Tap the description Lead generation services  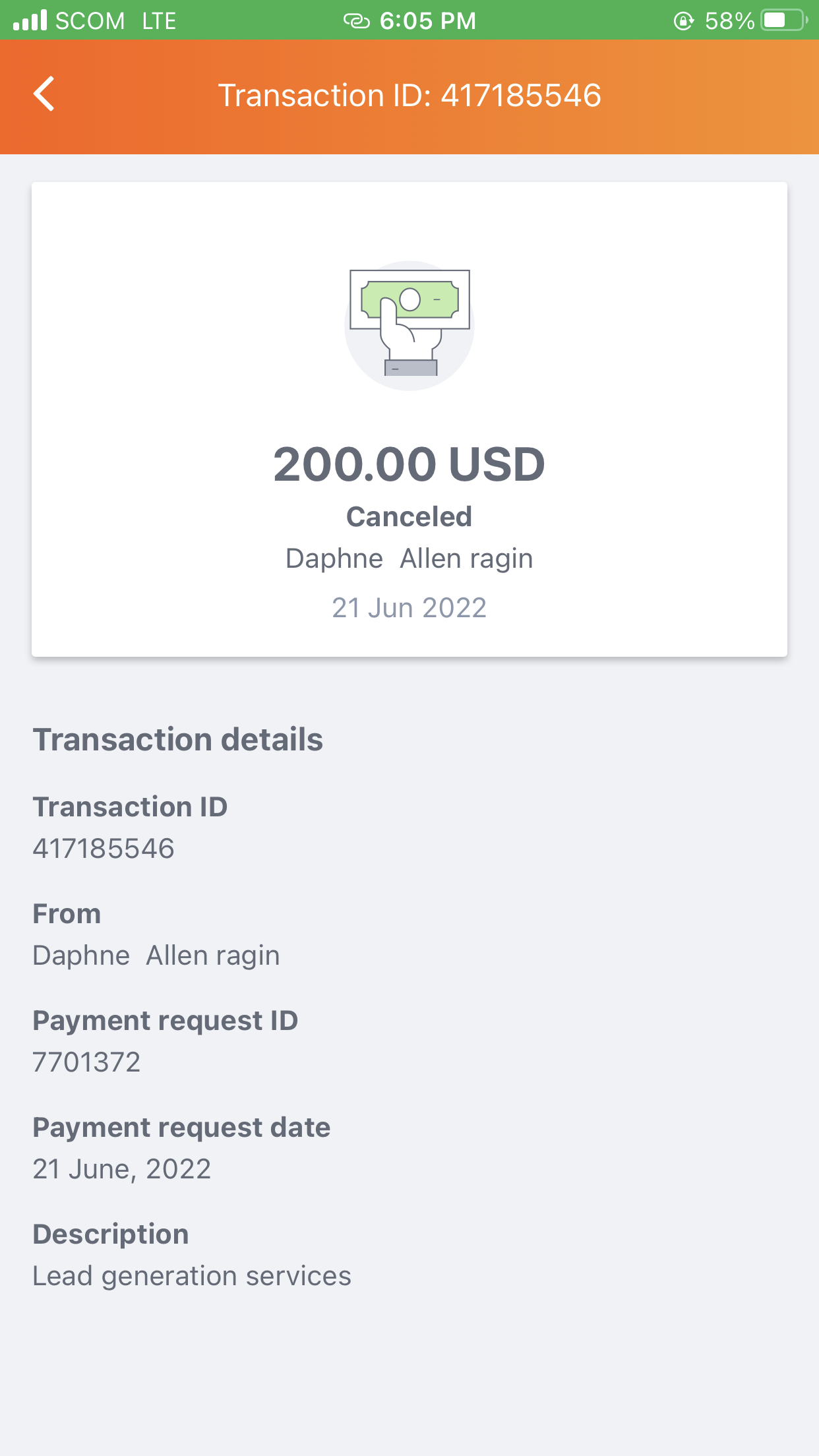[x=192, y=1277]
